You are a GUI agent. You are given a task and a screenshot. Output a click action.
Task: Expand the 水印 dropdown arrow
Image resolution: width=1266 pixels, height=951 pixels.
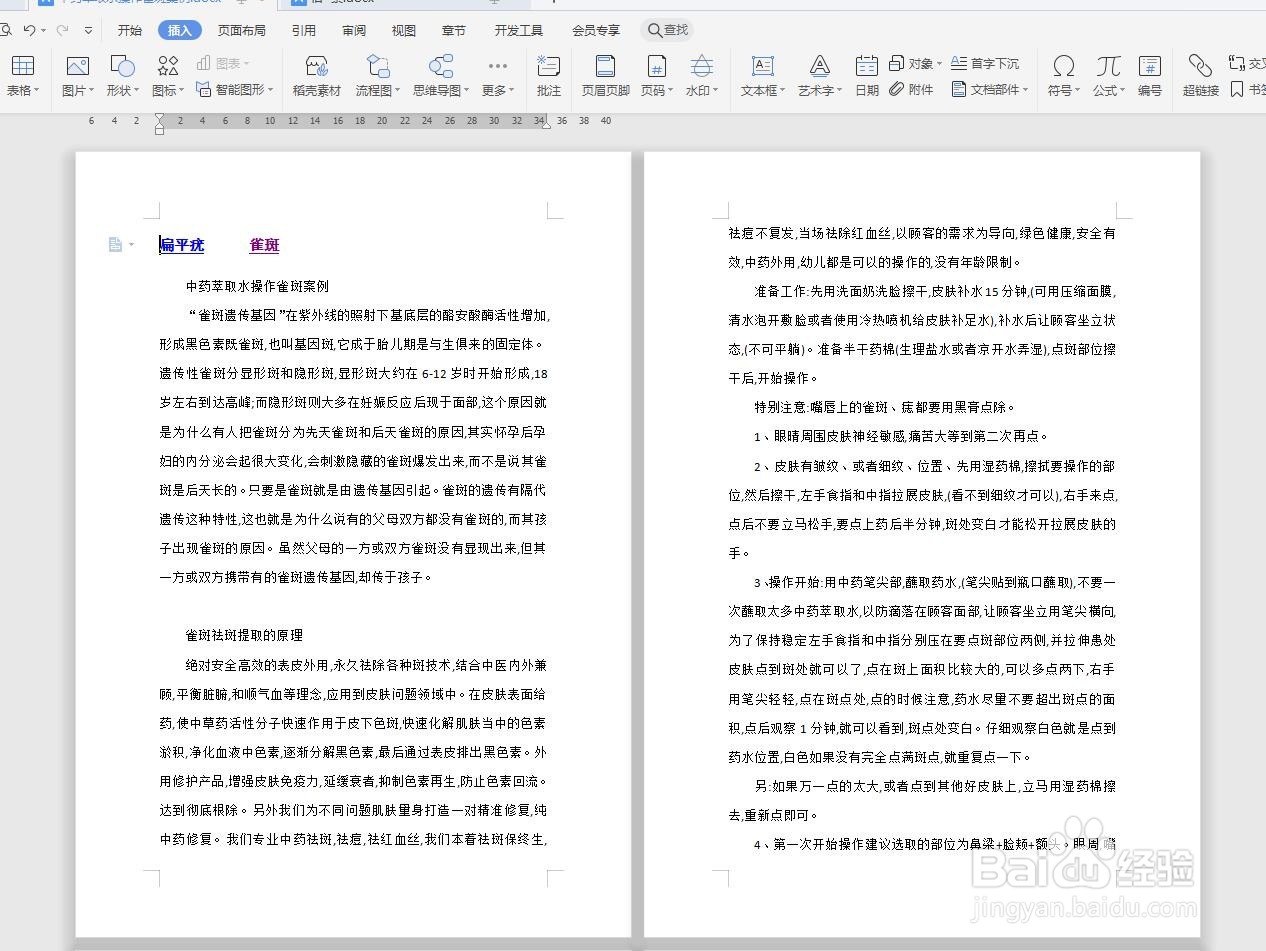[715, 90]
